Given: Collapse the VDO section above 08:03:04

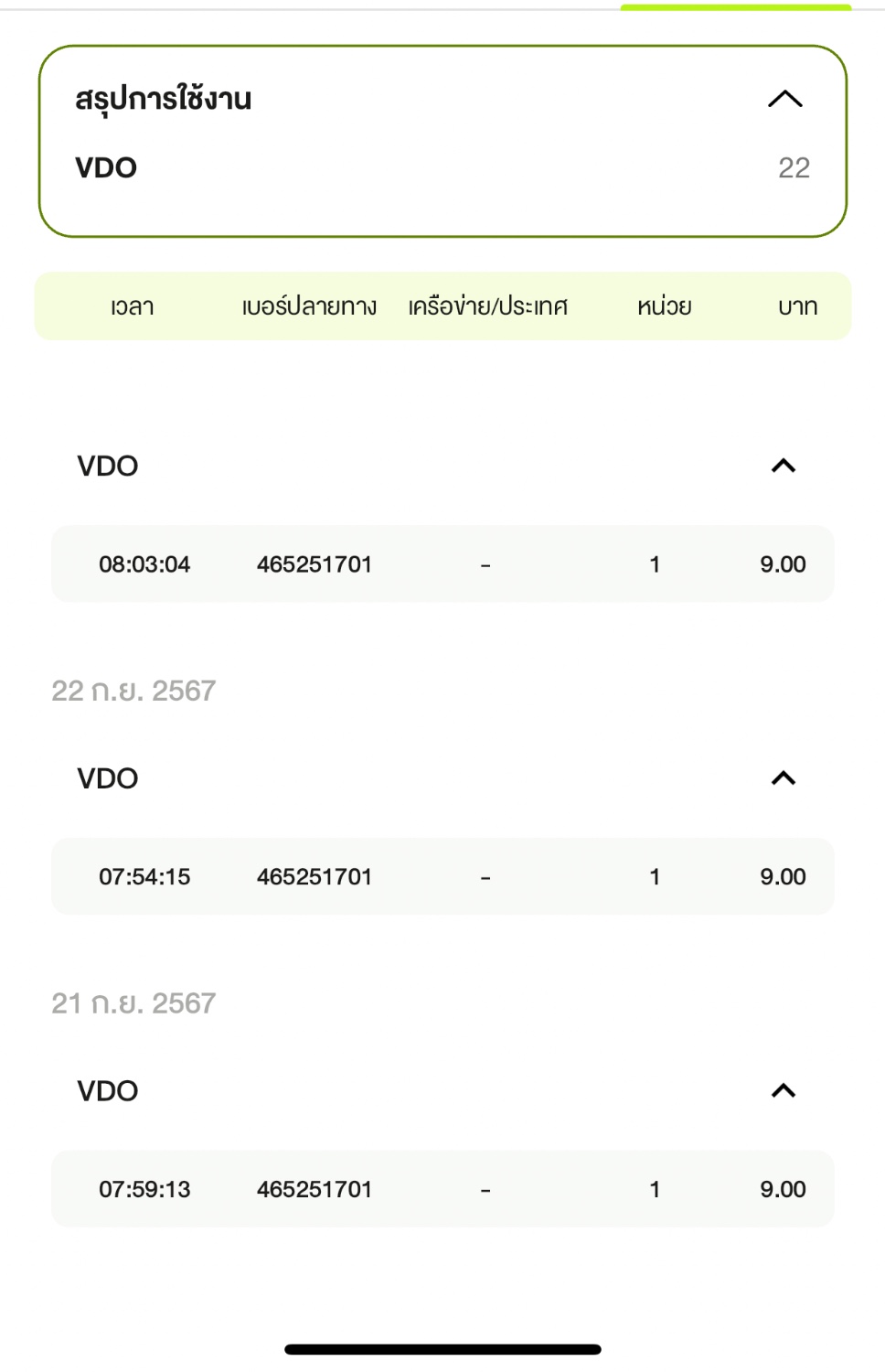Looking at the screenshot, I should coord(784,466).
